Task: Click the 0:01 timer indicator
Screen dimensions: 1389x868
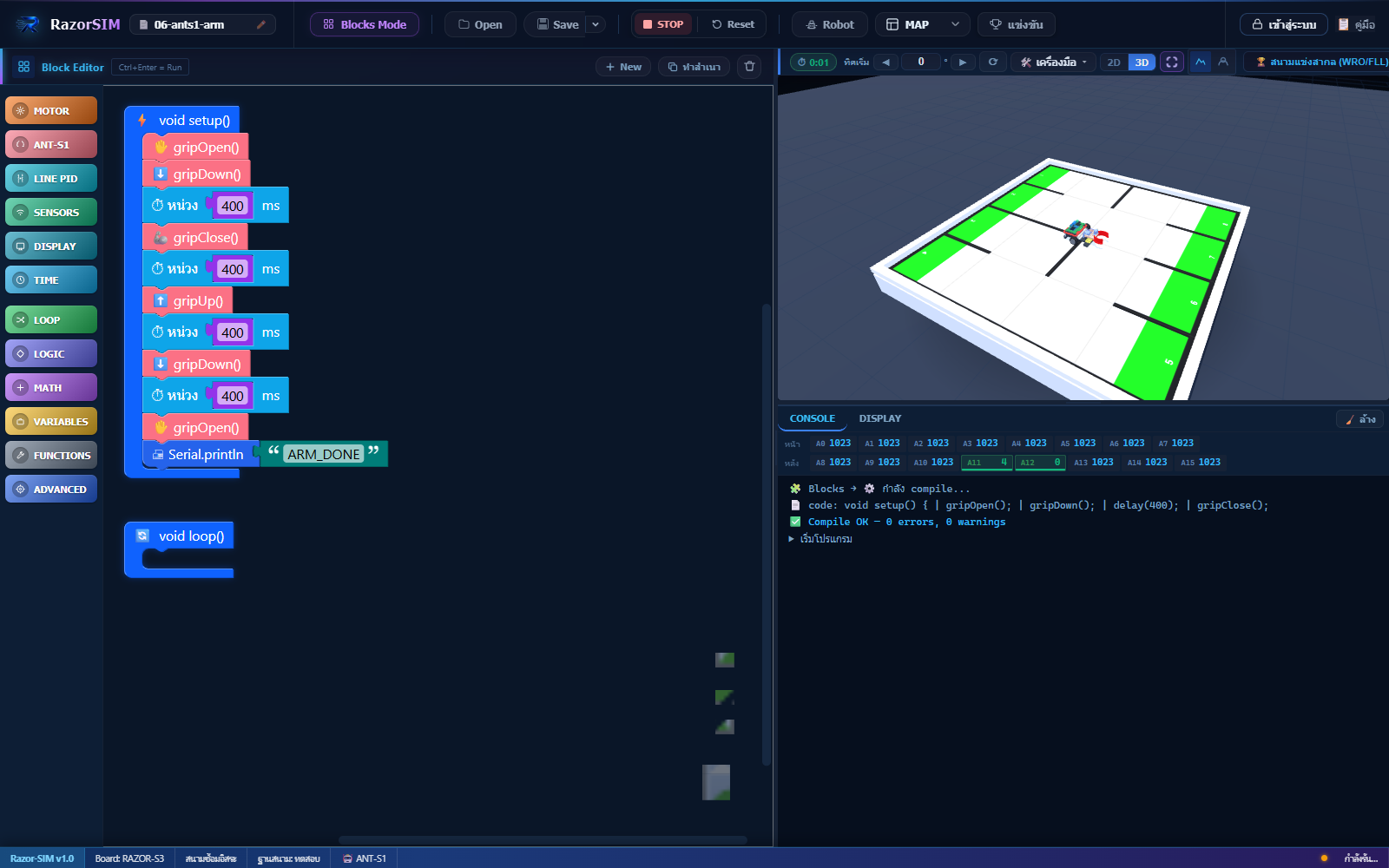Action: click(x=813, y=62)
